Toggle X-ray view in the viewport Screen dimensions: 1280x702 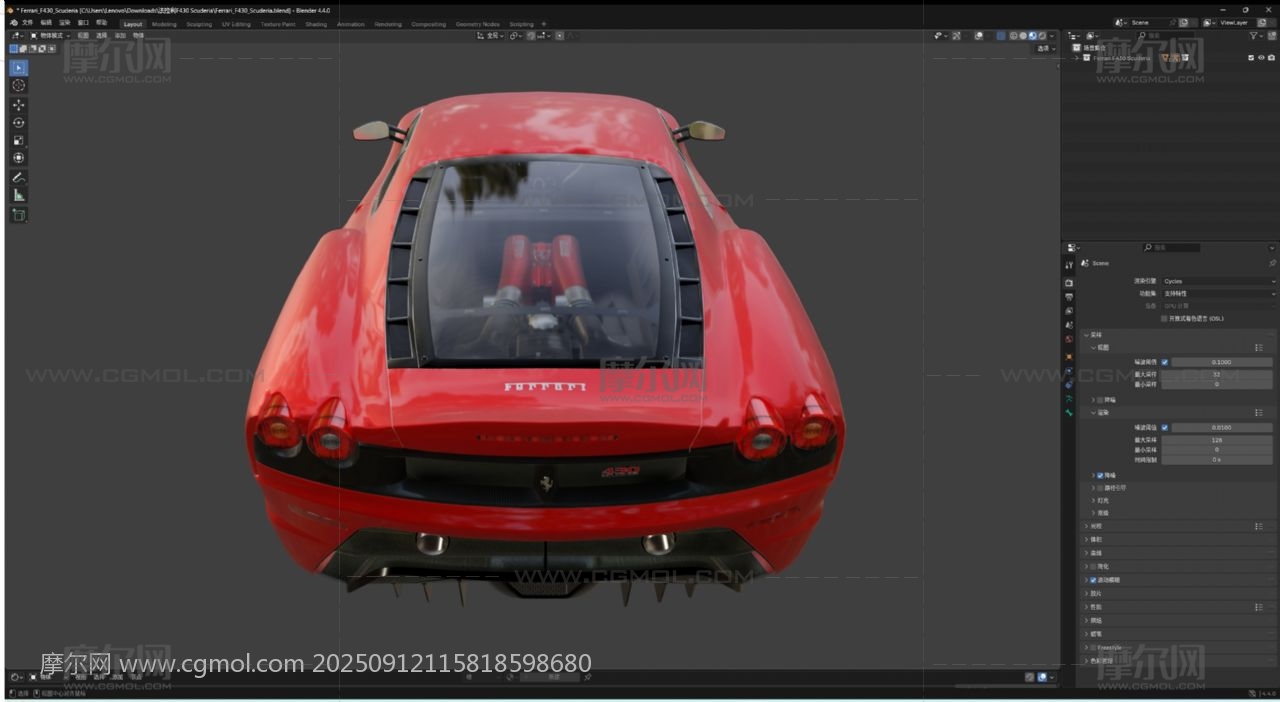1001,36
